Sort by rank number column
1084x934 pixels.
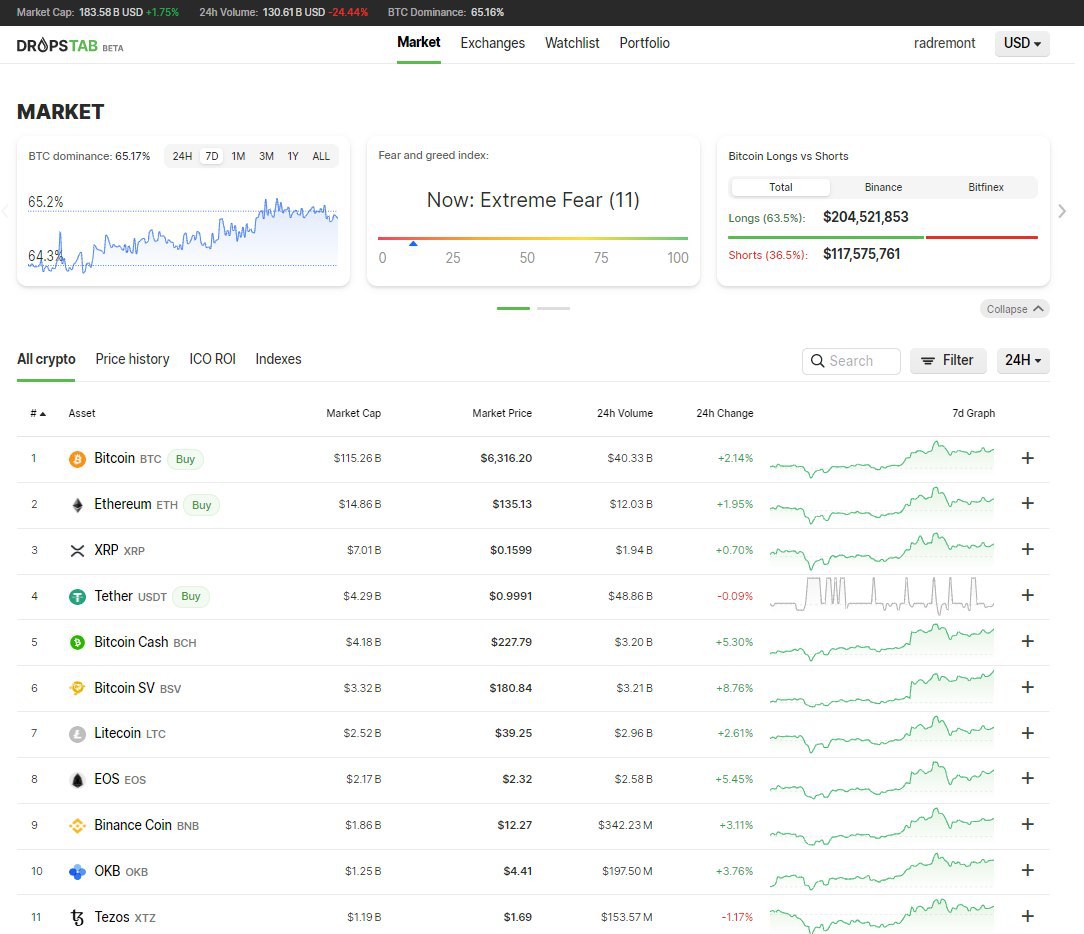pos(37,413)
